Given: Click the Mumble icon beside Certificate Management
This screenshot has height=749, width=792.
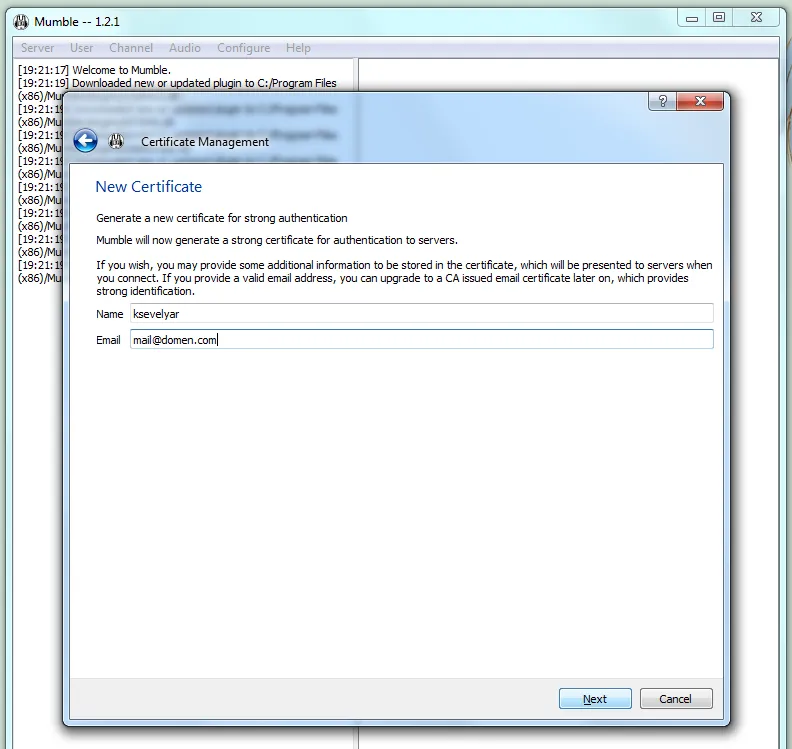Looking at the screenshot, I should (x=116, y=141).
